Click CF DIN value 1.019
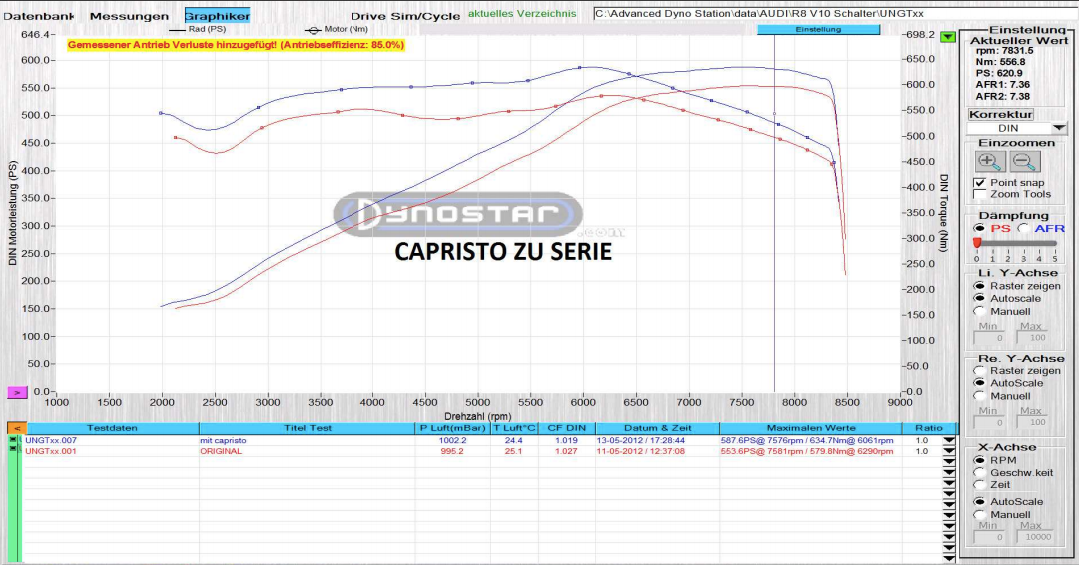The height and width of the screenshot is (565, 1079). (566, 440)
